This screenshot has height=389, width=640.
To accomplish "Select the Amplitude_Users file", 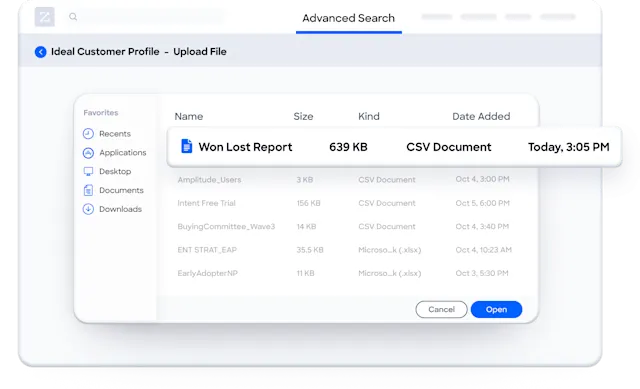I will [x=209, y=180].
